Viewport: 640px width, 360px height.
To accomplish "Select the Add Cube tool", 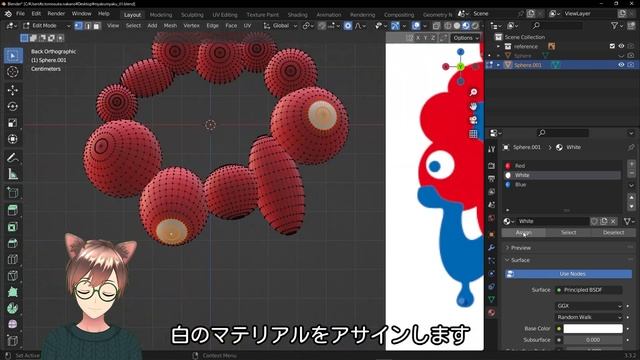I will (x=13, y=192).
